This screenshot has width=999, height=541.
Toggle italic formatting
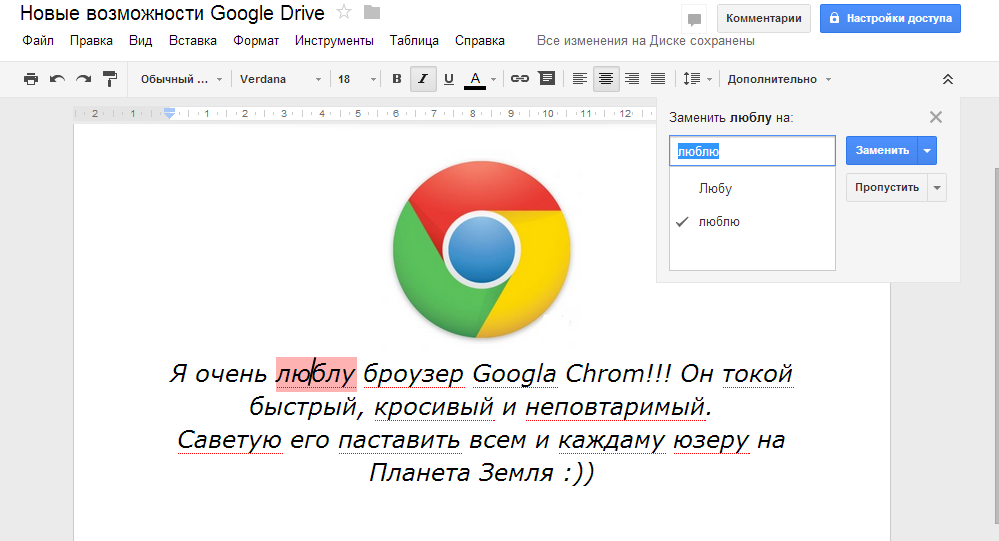[423, 79]
